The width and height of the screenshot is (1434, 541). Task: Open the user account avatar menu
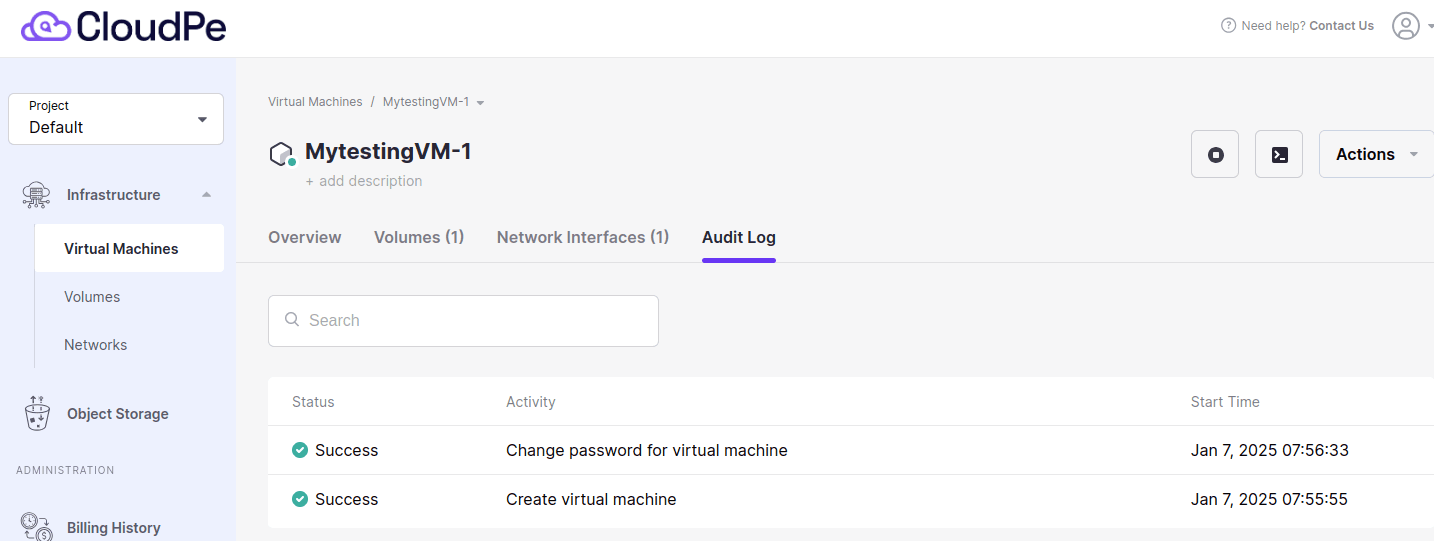1406,26
